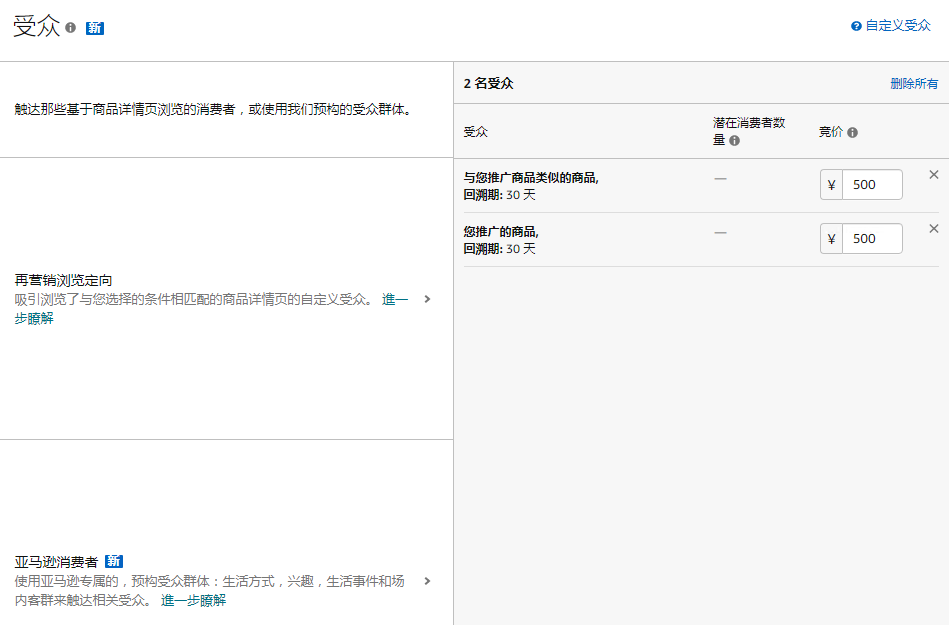Click the ¥ currency symbol on the second bid field
This screenshot has width=949, height=625.
click(x=830, y=238)
